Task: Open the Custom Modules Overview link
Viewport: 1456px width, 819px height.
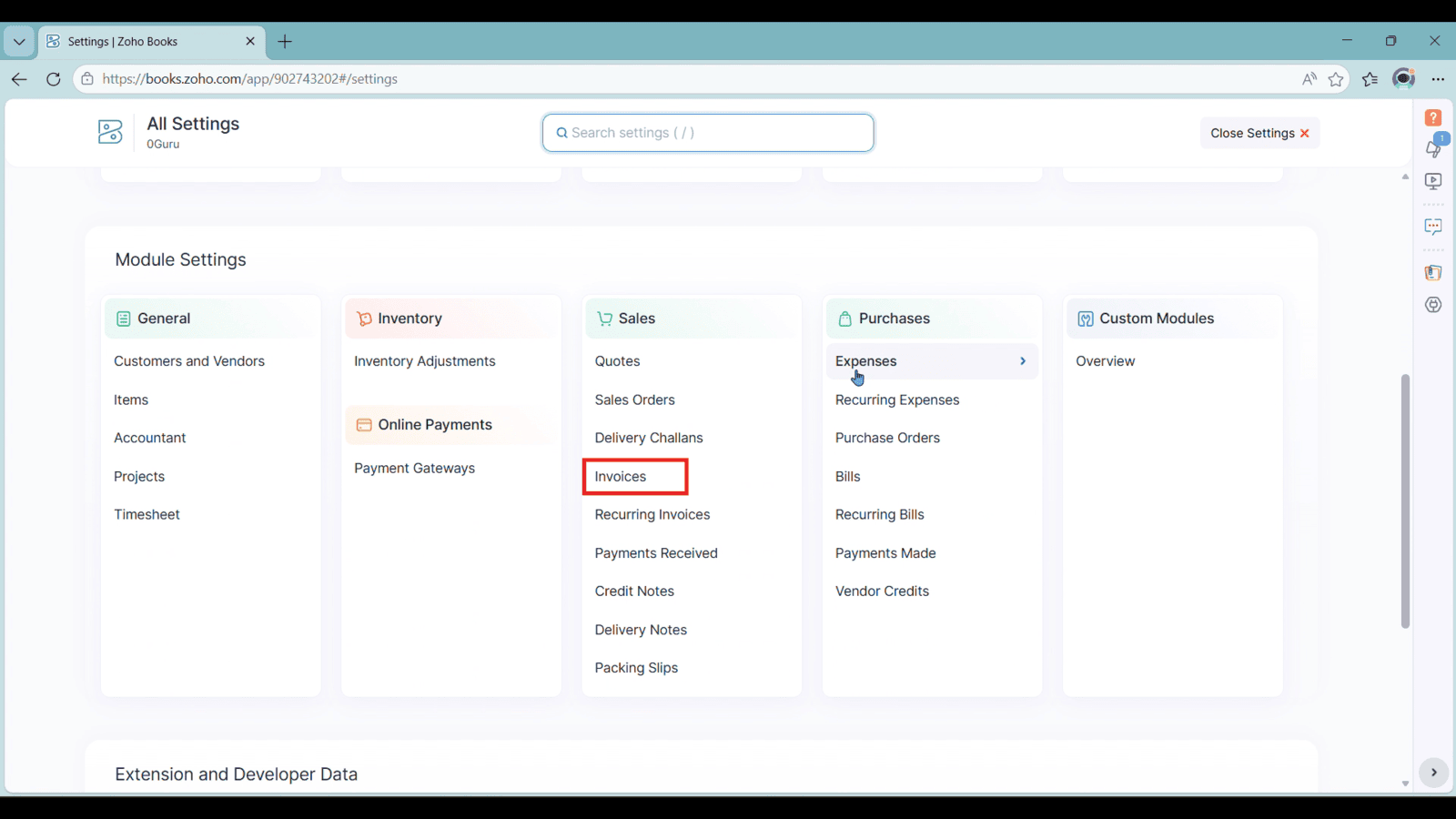Action: 1105,361
